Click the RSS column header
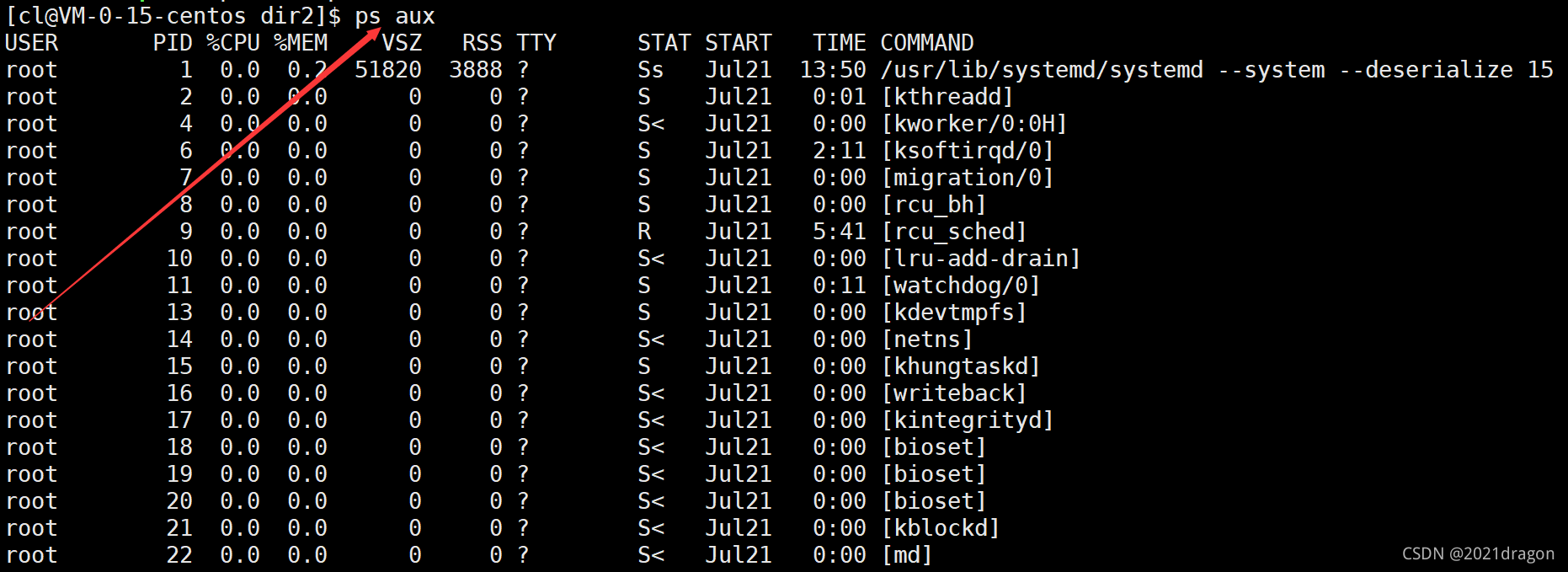This screenshot has height=572, width=1568. (482, 43)
